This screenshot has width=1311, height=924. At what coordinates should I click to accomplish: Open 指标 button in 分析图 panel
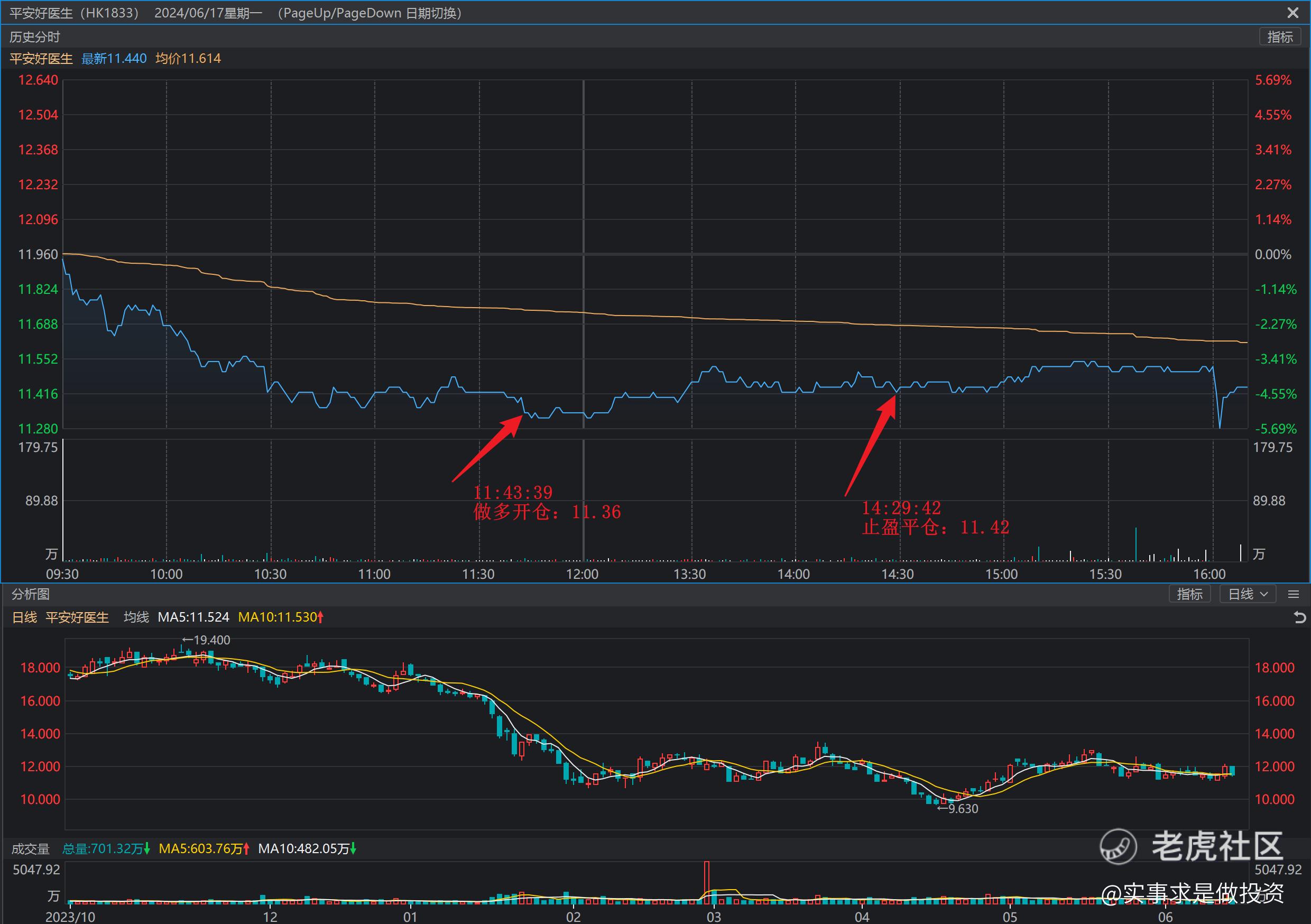[x=1189, y=594]
